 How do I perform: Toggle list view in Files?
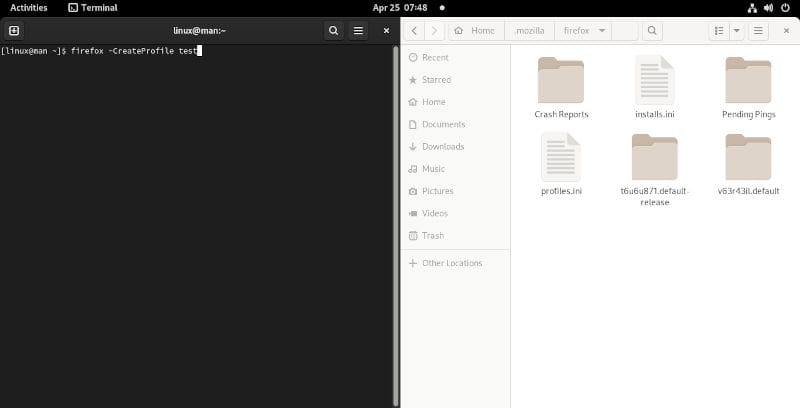(719, 31)
